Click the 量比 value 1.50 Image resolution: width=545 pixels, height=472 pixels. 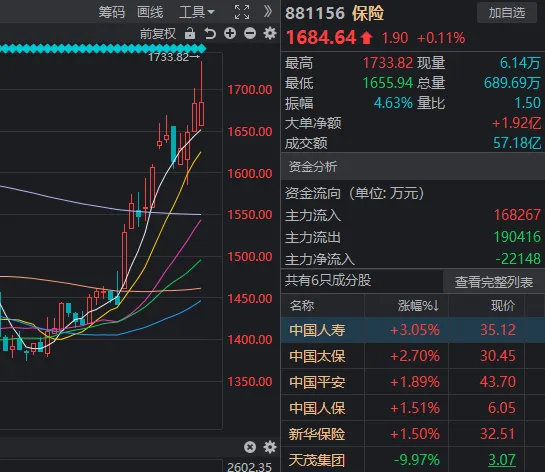(527, 103)
